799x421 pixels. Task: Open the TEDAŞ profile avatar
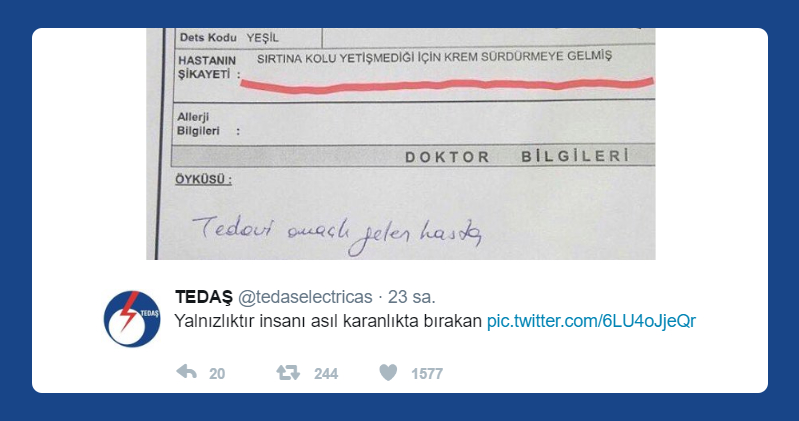pos(132,319)
